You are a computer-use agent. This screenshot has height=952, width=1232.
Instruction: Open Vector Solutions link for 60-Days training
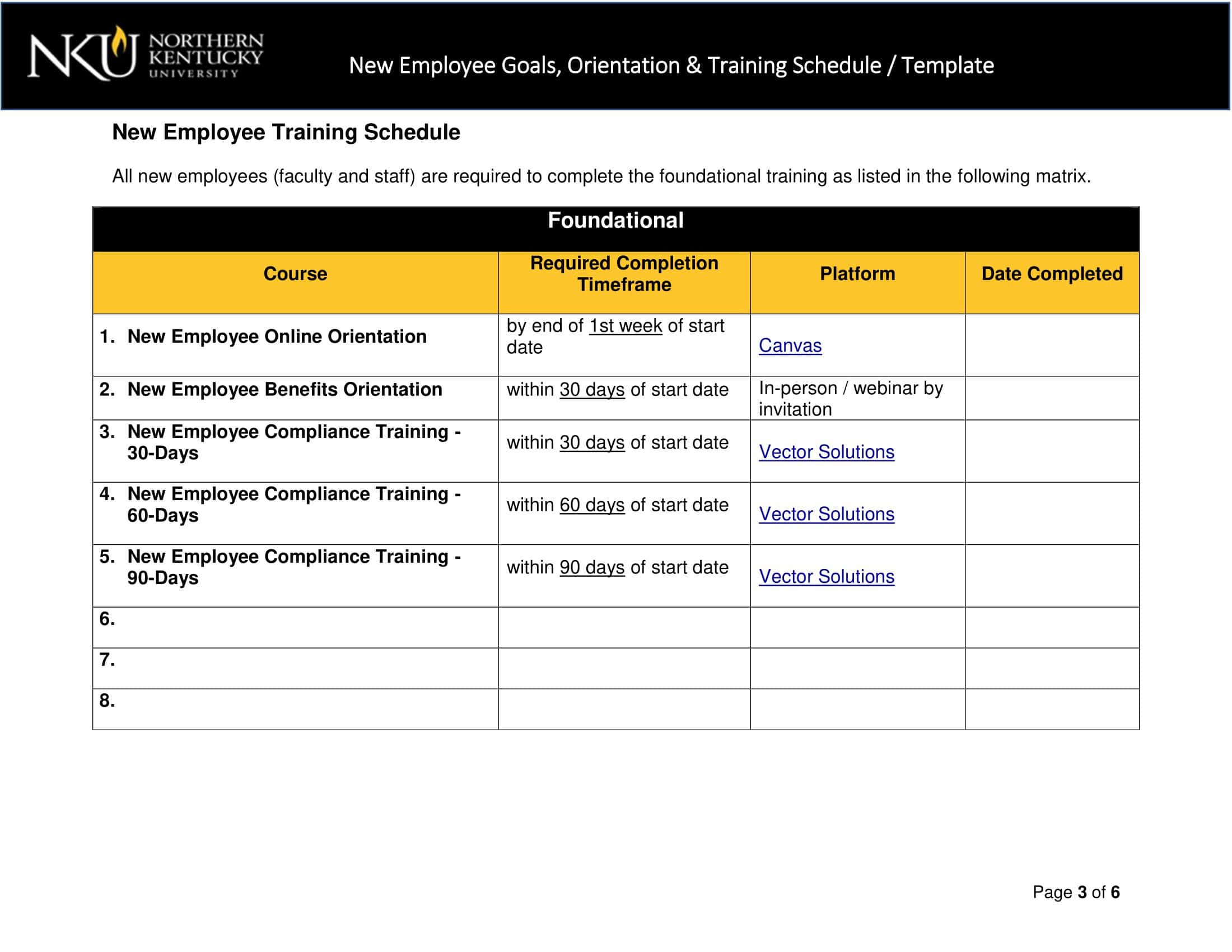(826, 514)
